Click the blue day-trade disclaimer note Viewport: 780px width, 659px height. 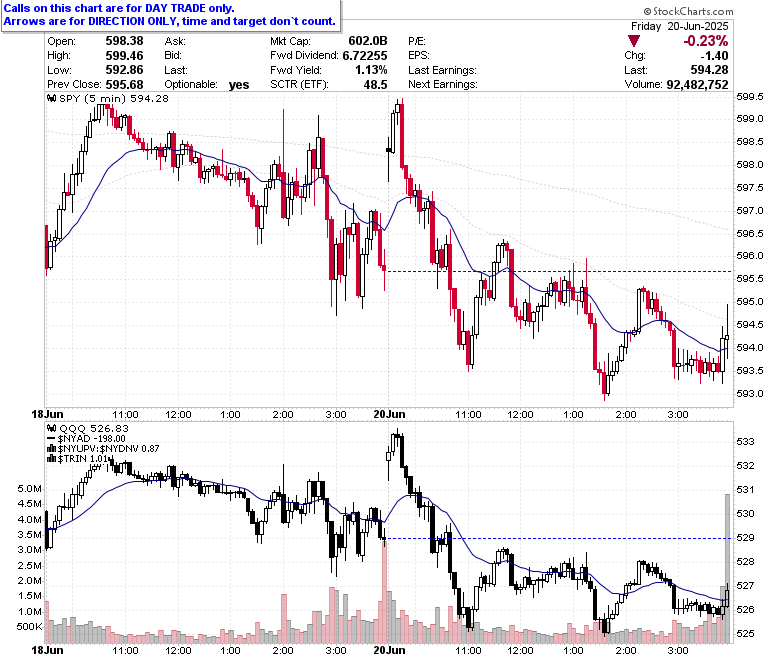(x=170, y=15)
